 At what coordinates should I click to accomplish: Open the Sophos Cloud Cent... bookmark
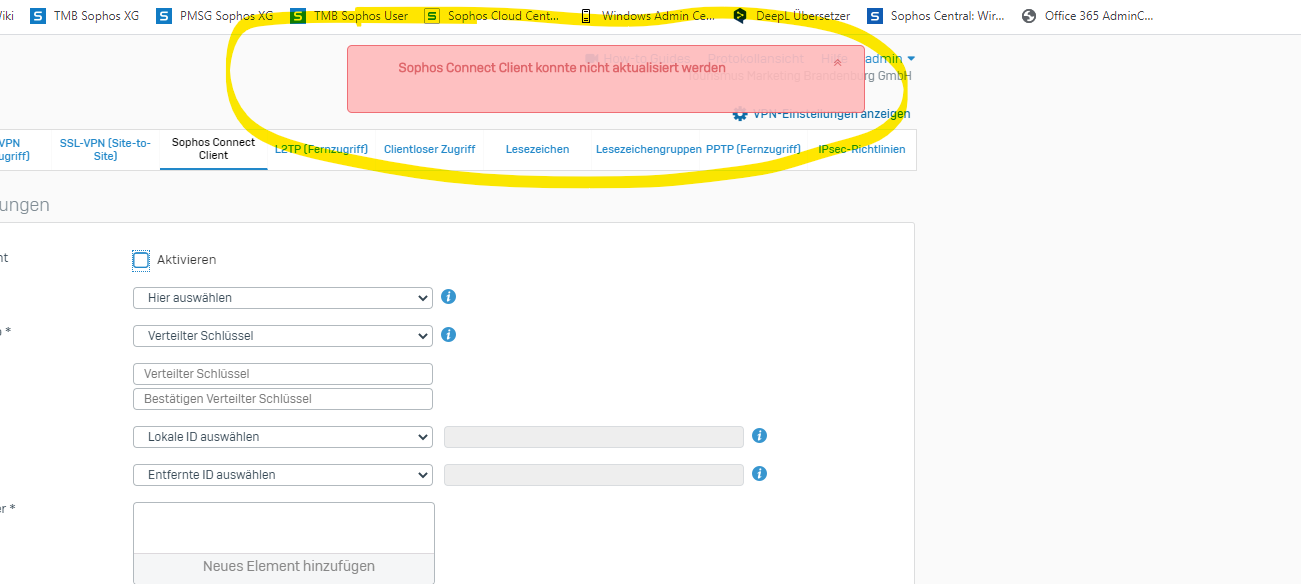pos(492,16)
